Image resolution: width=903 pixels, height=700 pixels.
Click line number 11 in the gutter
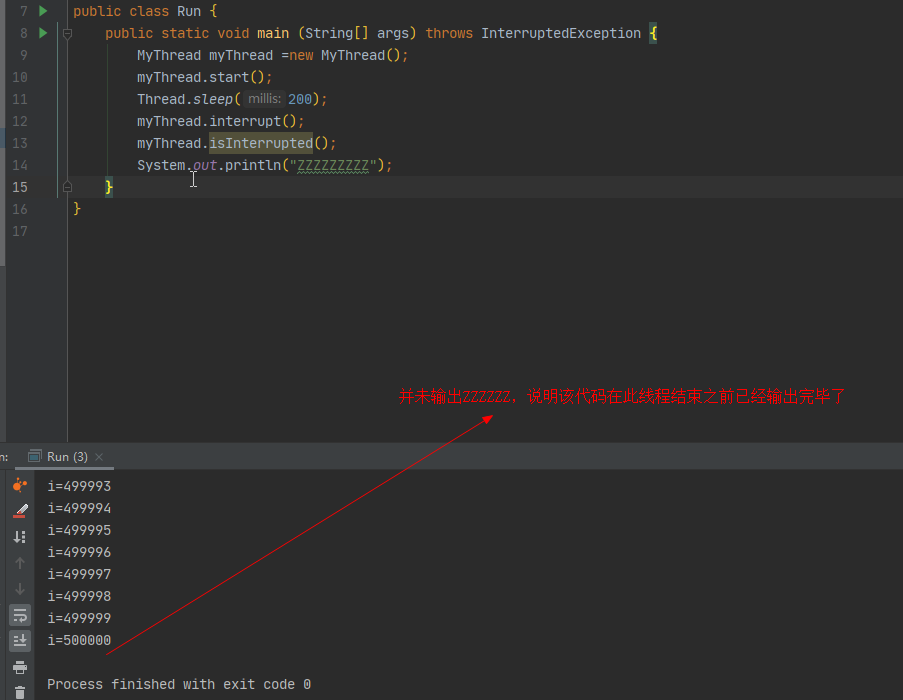click(20, 99)
